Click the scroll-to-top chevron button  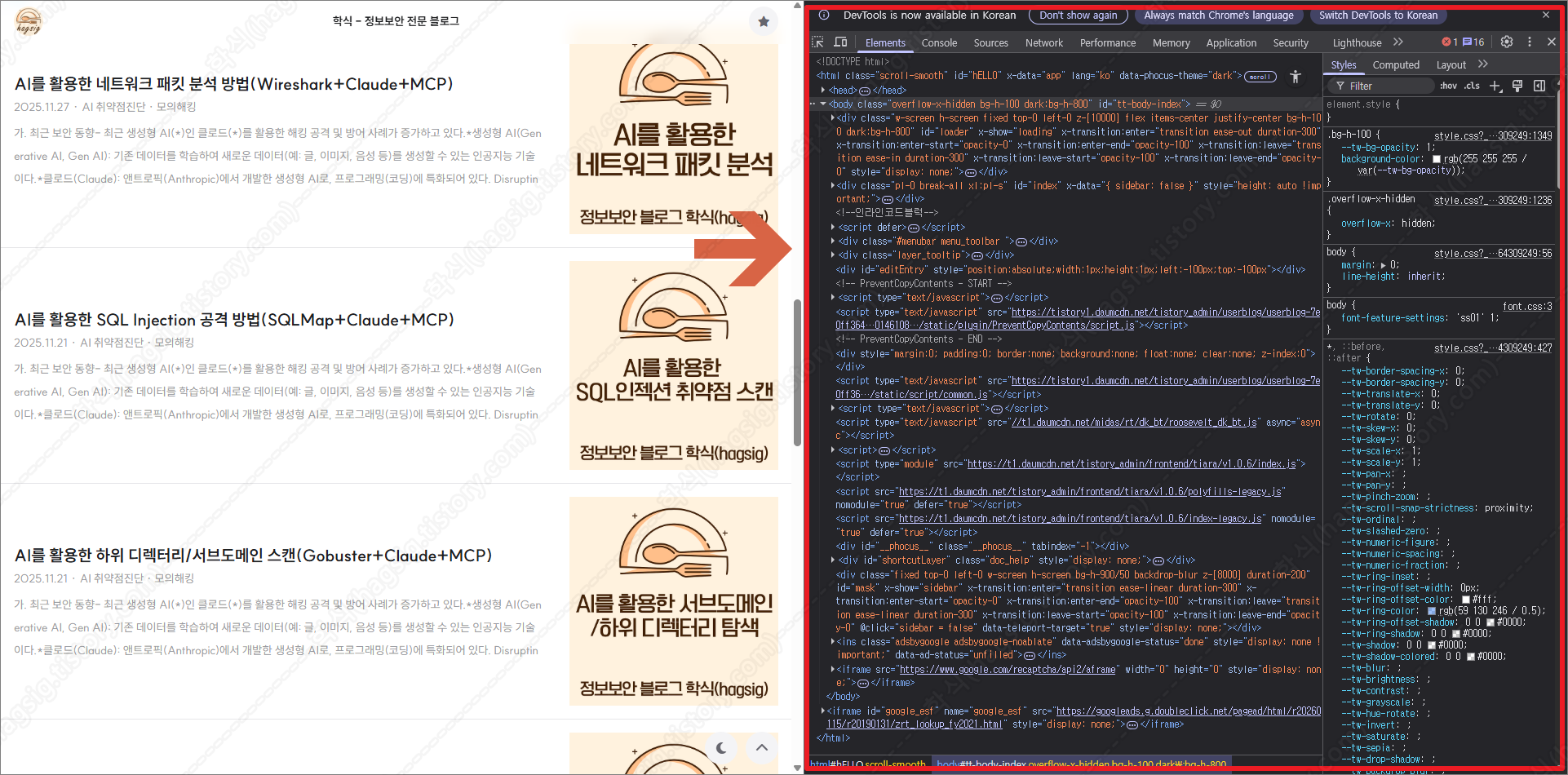[761, 747]
